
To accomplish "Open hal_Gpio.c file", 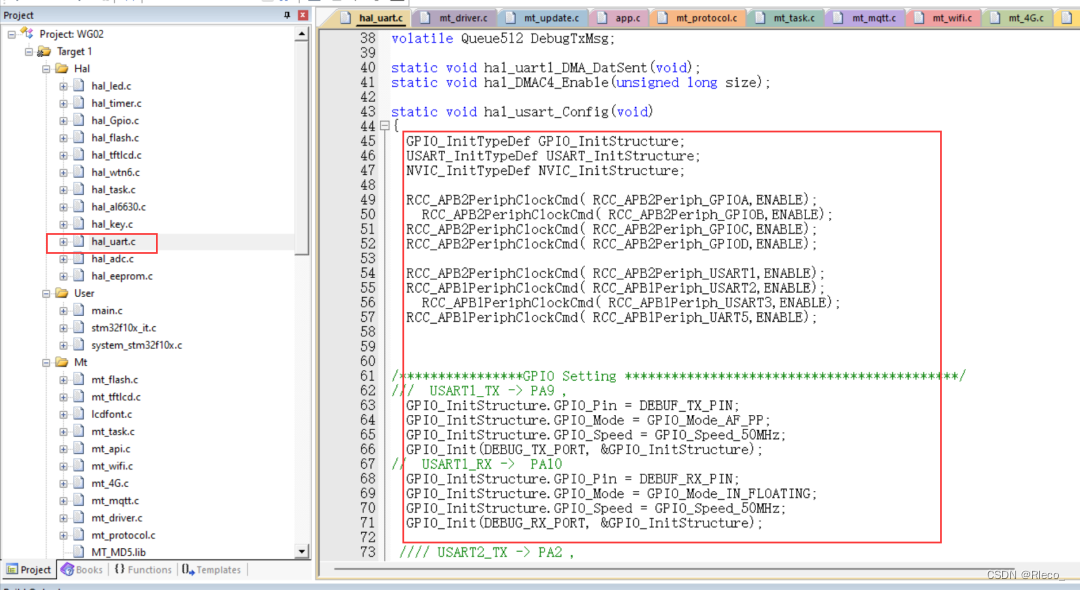I will (x=114, y=120).
